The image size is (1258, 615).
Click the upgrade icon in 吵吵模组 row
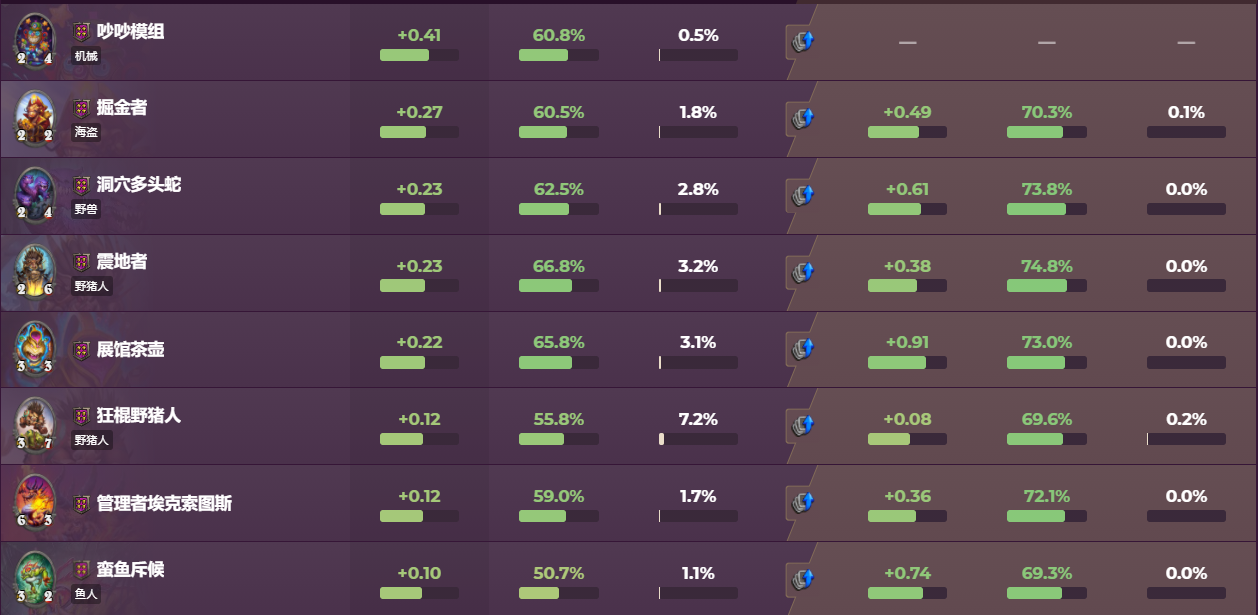(x=803, y=41)
